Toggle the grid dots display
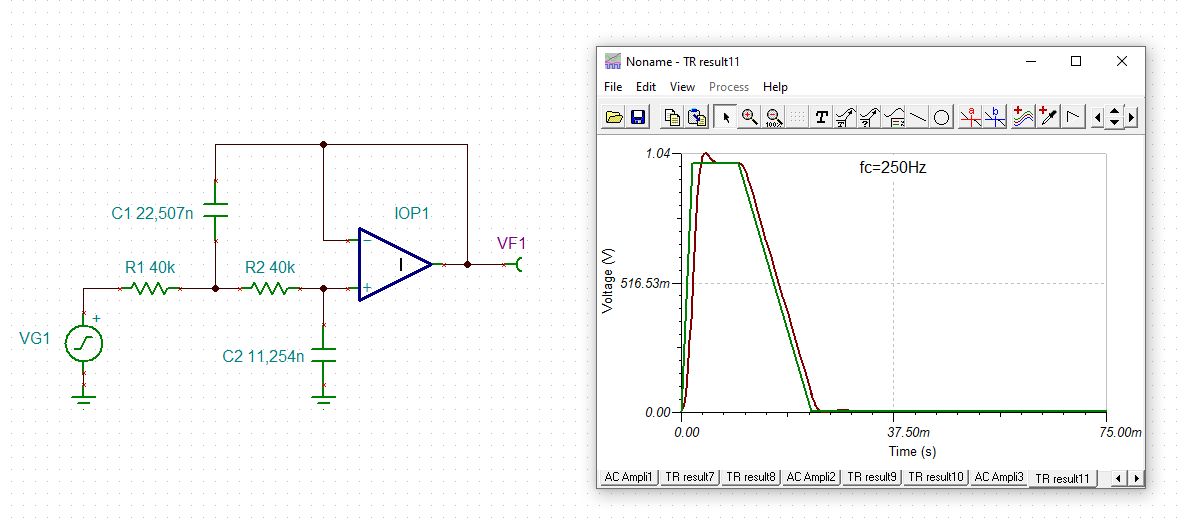 pos(797,117)
